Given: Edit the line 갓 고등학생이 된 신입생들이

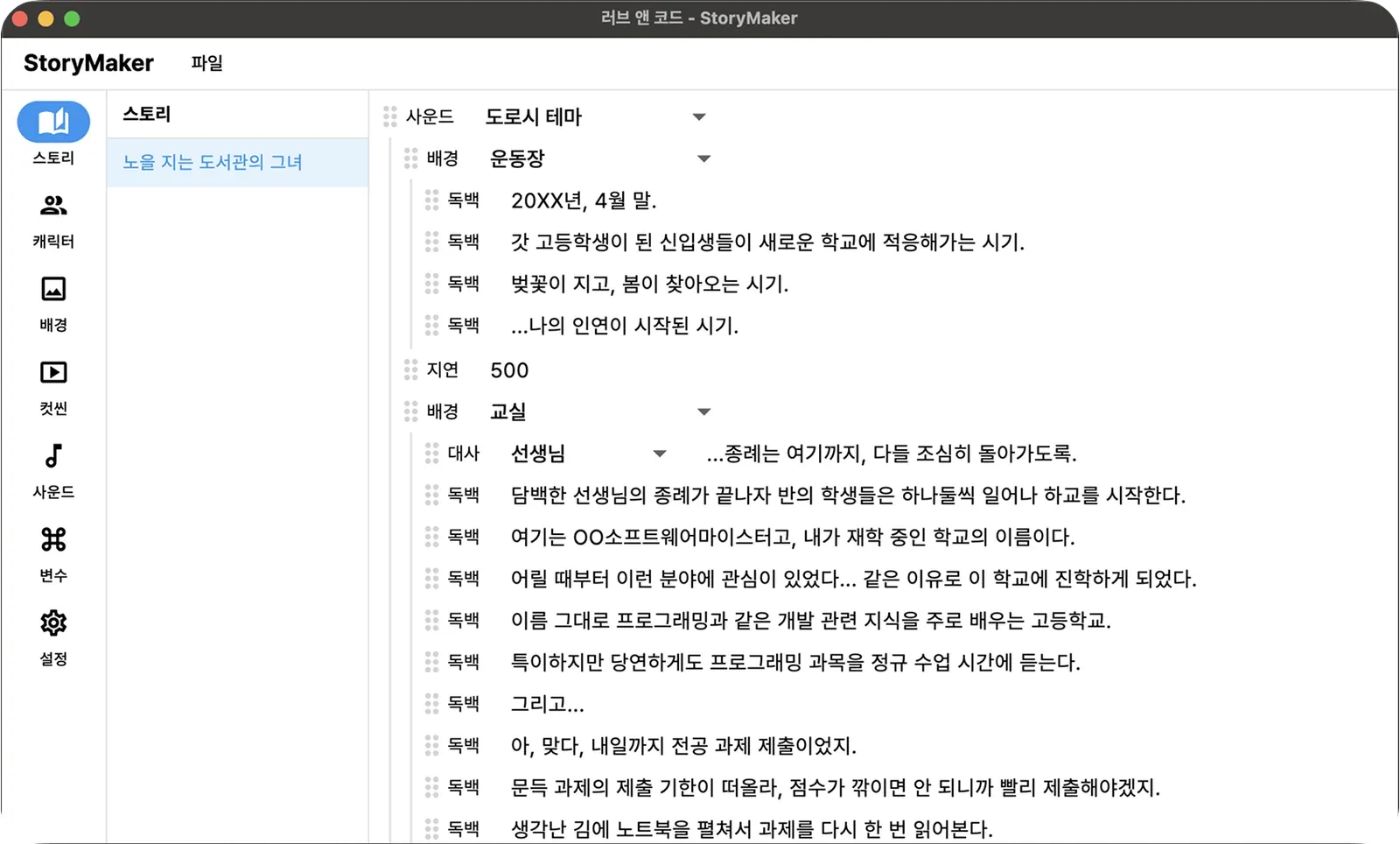Looking at the screenshot, I should pos(767,242).
